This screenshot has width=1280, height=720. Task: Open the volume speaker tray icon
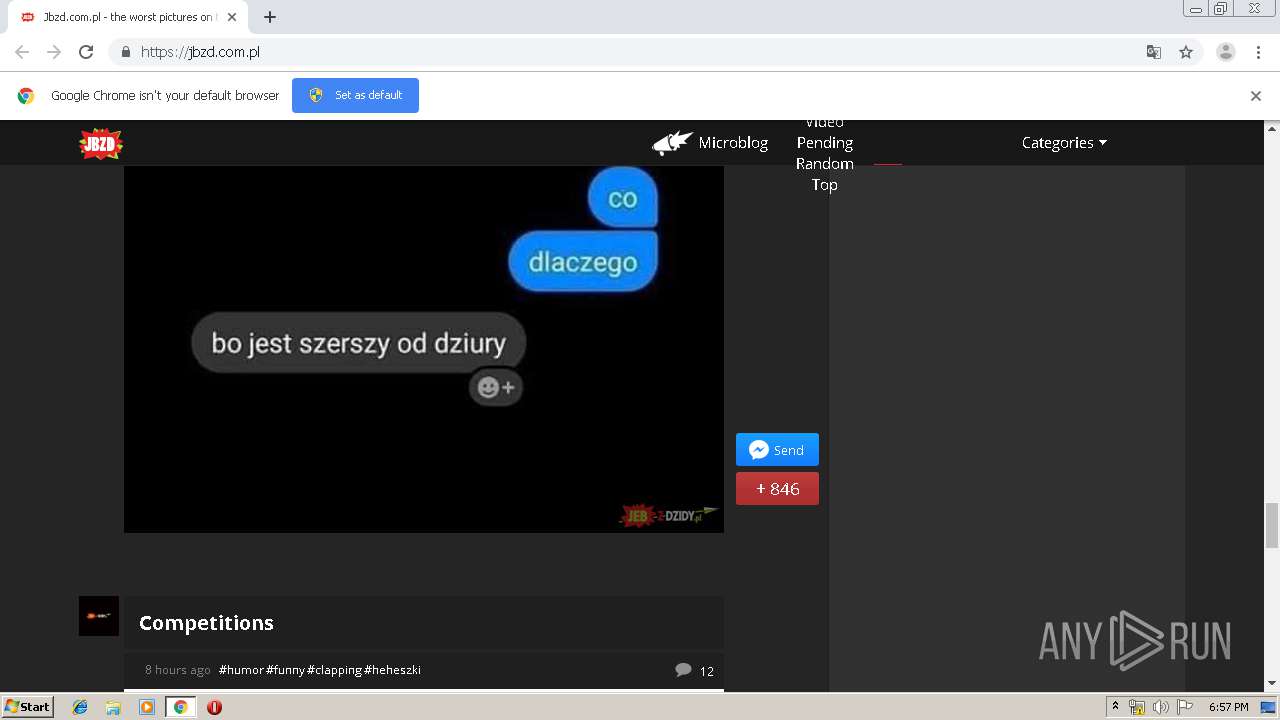tap(1160, 707)
